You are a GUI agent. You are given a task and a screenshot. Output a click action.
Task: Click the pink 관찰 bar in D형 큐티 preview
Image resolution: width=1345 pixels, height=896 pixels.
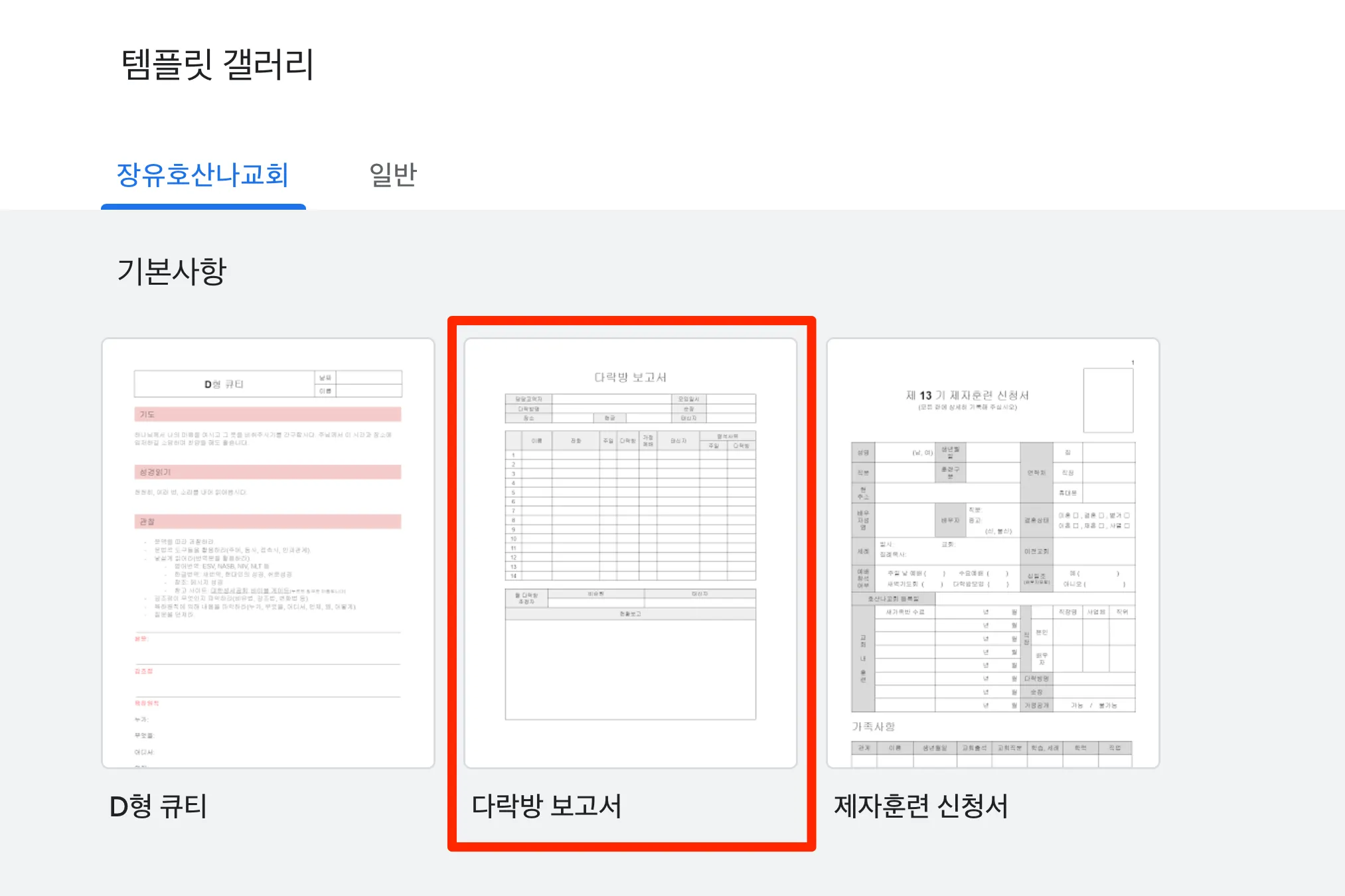(268, 522)
